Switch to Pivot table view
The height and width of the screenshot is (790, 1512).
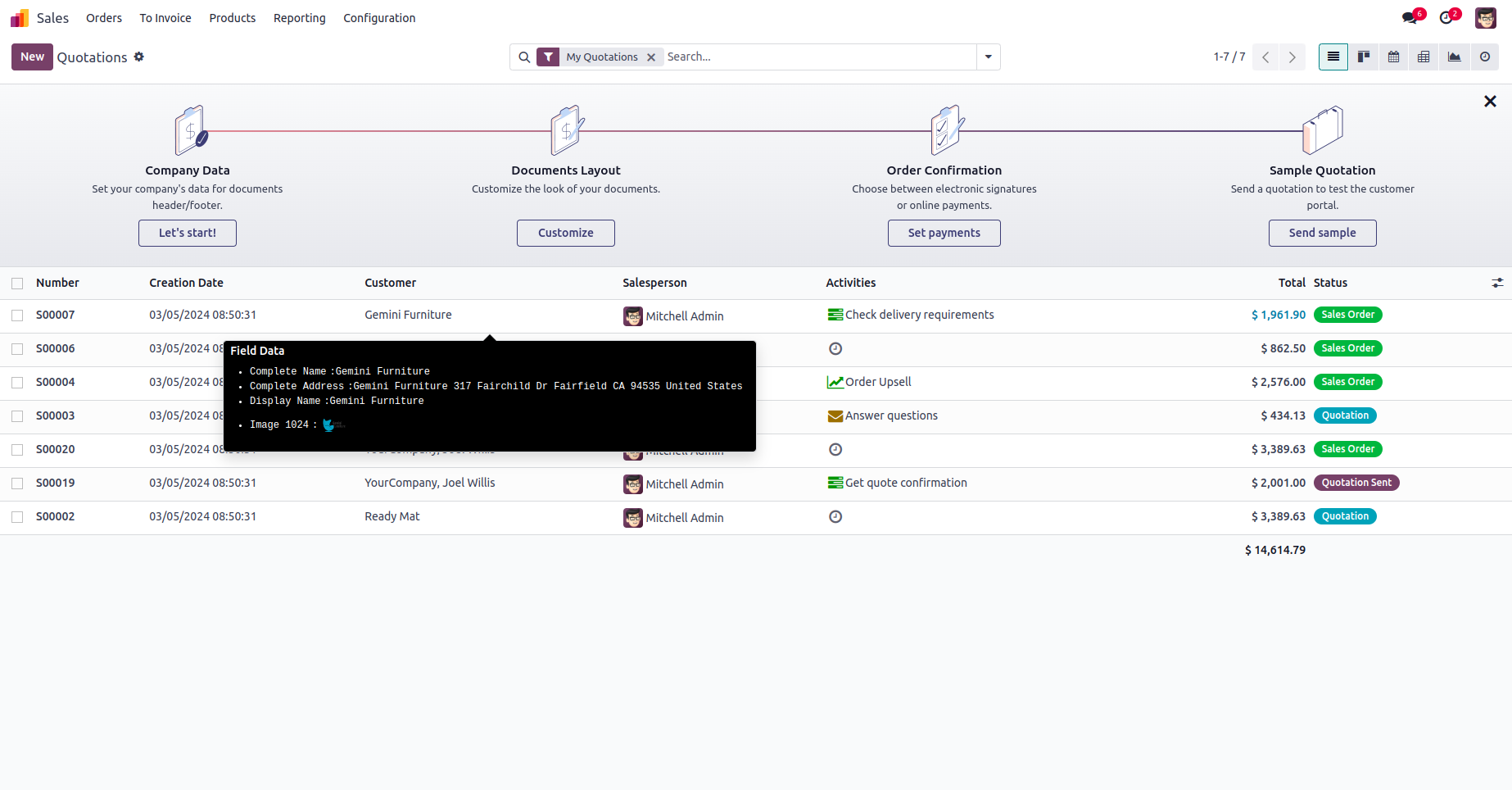[1424, 57]
